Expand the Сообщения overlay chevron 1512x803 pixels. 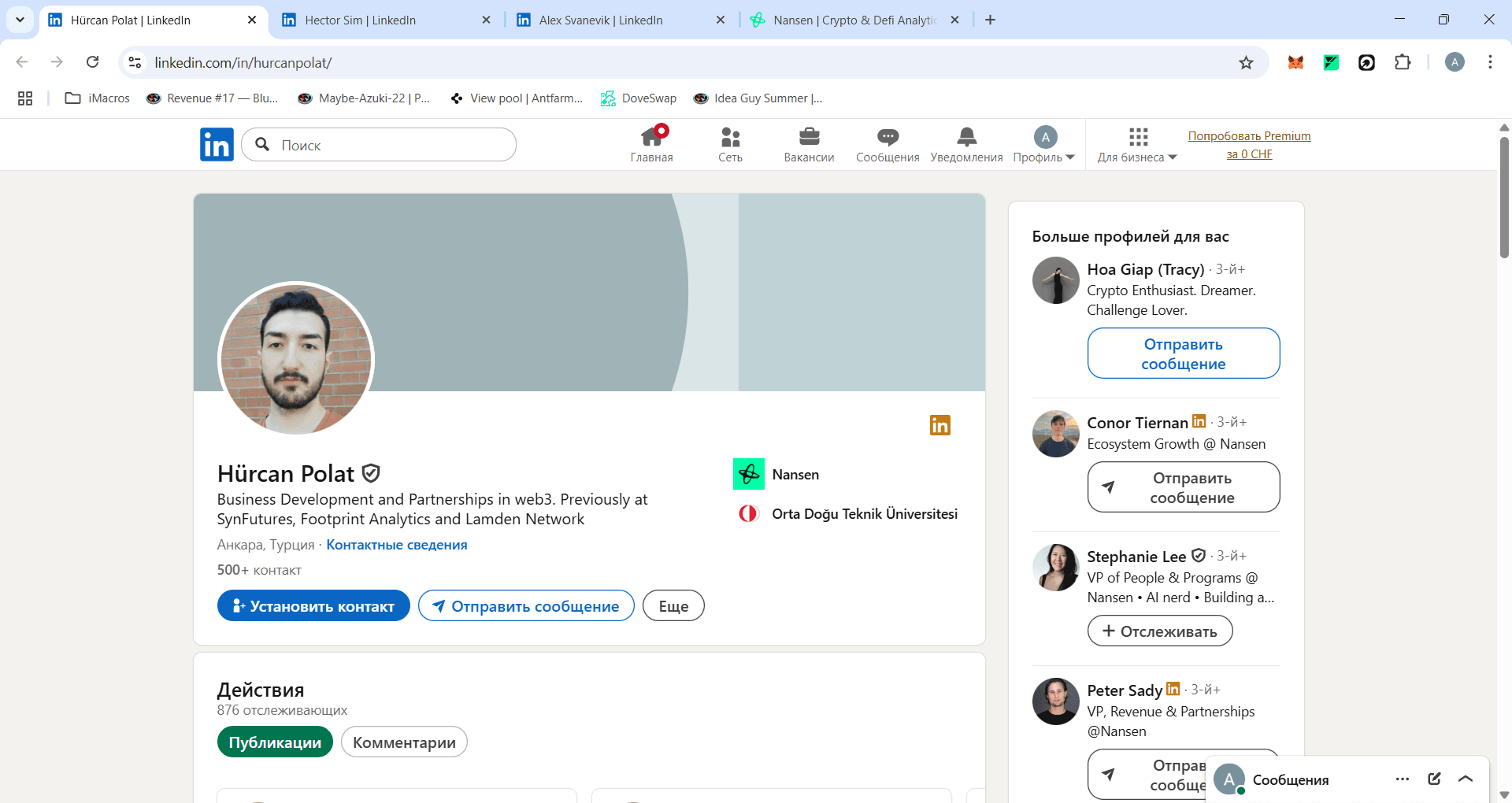[1466, 779]
